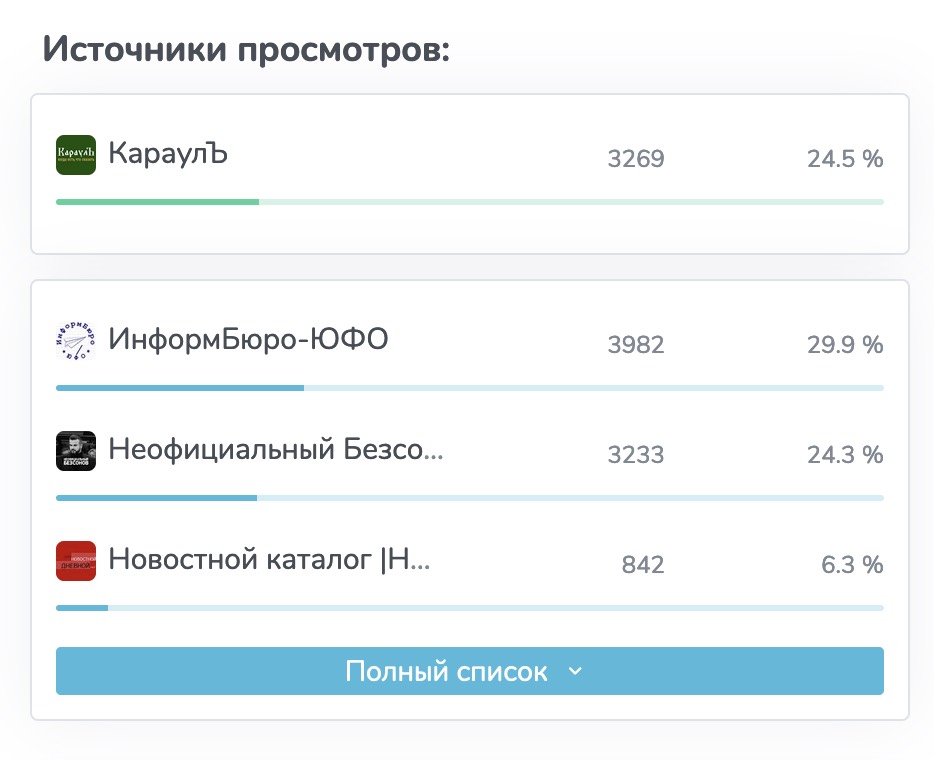Open the Новостной каталог channel link
The width and height of the screenshot is (934, 760).
point(269,561)
